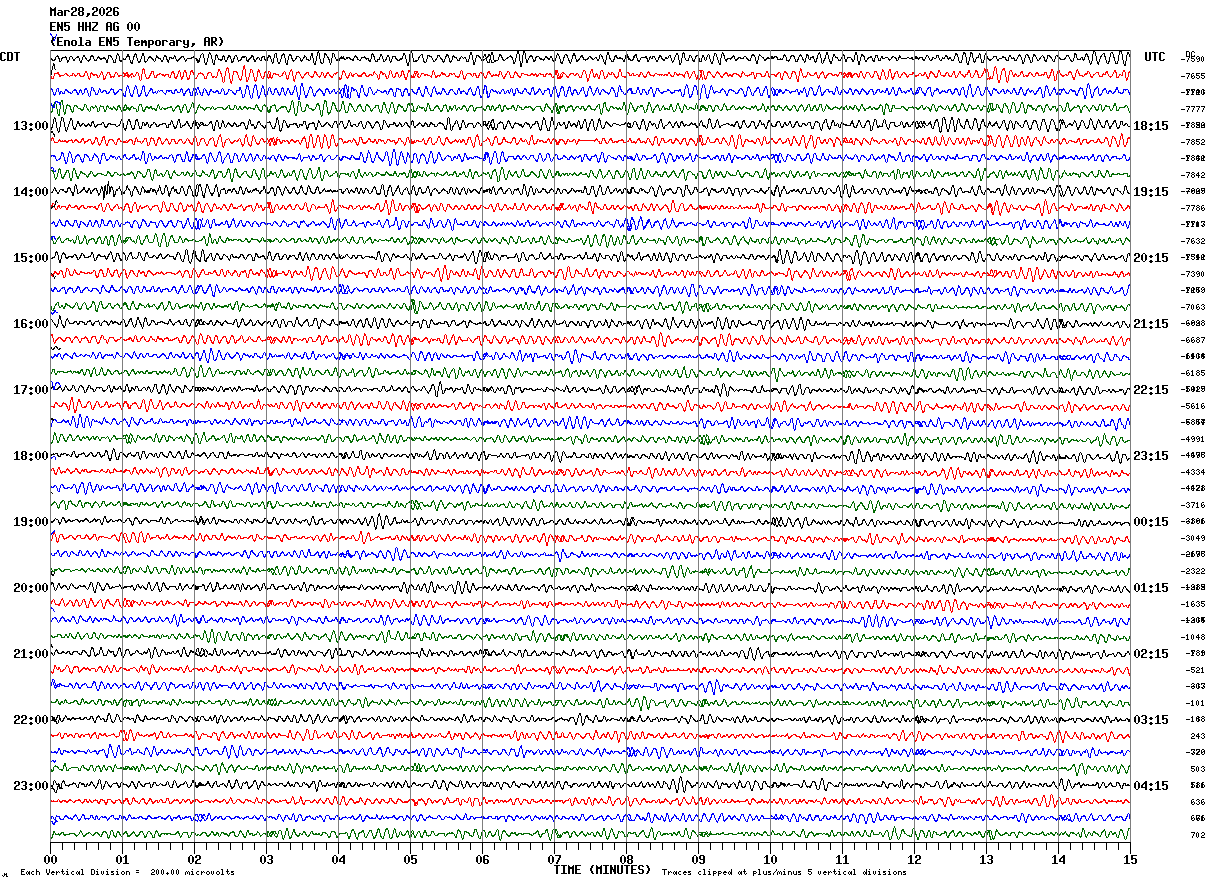
Task: Click minute tick label "01" on the axis
Action: point(122,859)
